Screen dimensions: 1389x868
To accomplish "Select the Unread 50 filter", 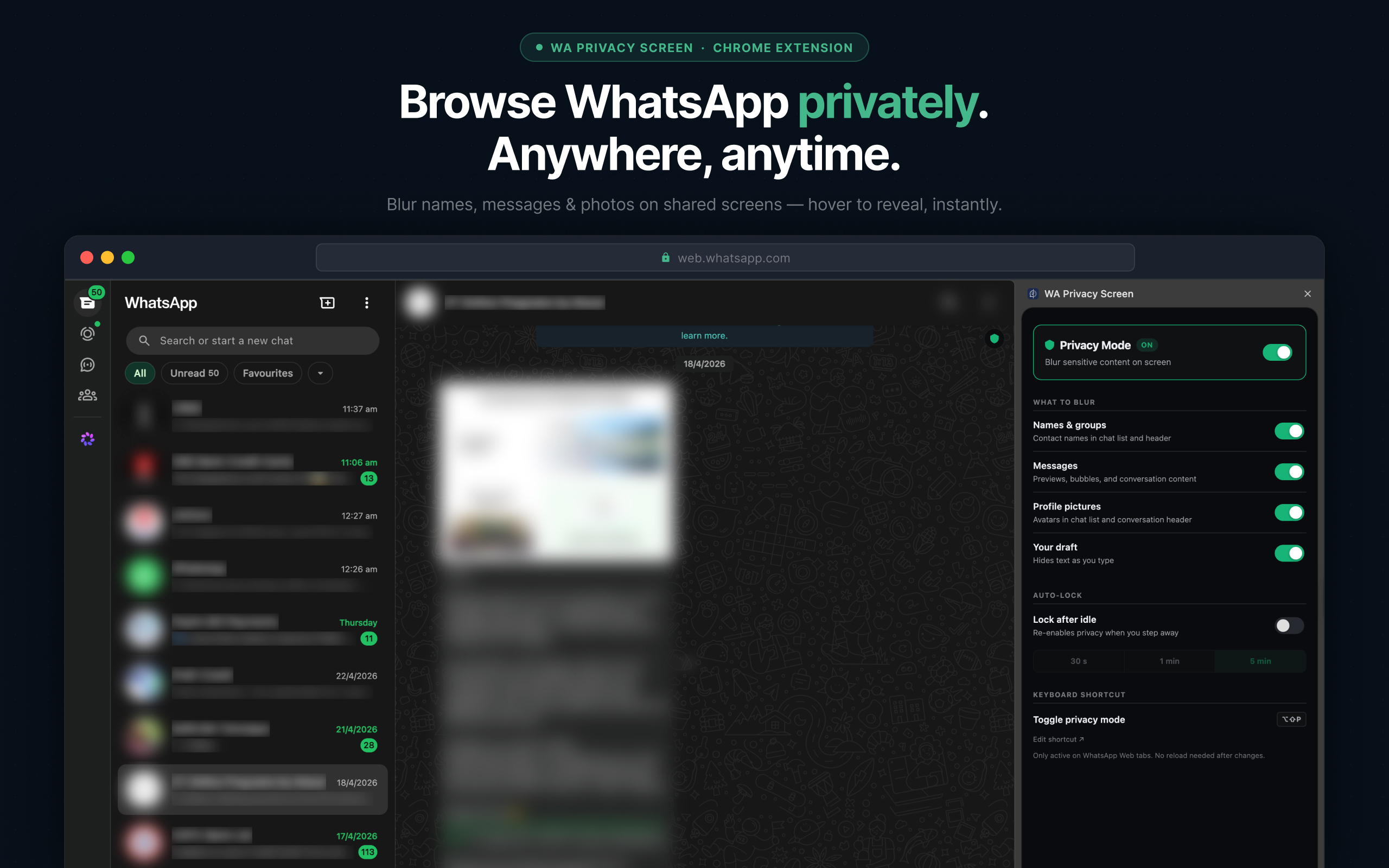I will coord(195,373).
